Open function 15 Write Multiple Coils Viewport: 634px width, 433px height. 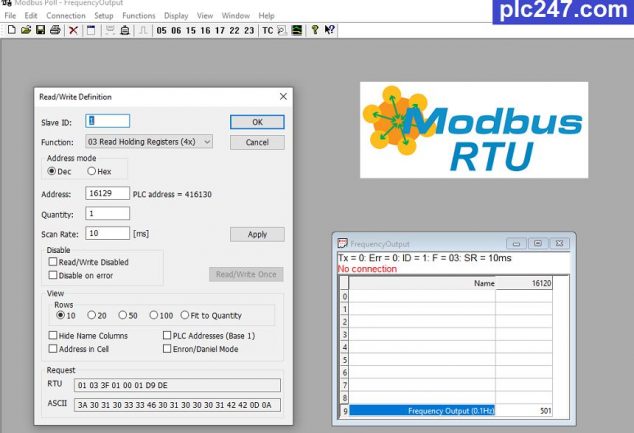[191, 30]
